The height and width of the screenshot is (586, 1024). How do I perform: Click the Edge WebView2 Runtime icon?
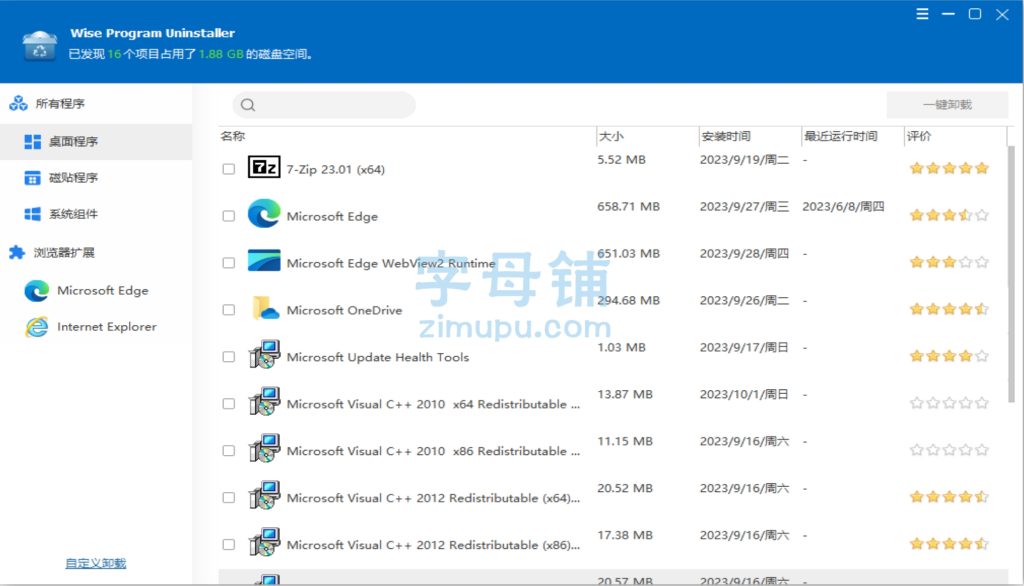[x=264, y=260]
